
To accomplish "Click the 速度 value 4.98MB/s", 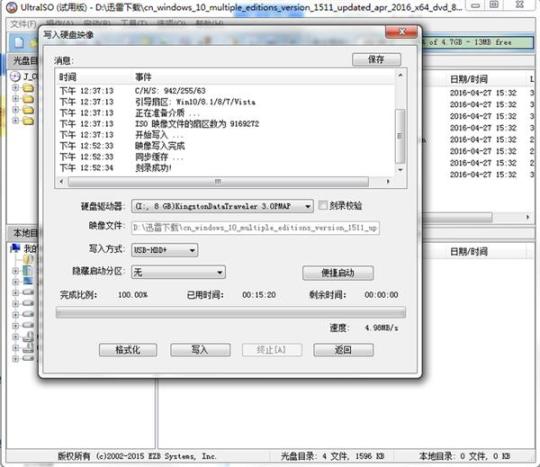I will tap(382, 328).
